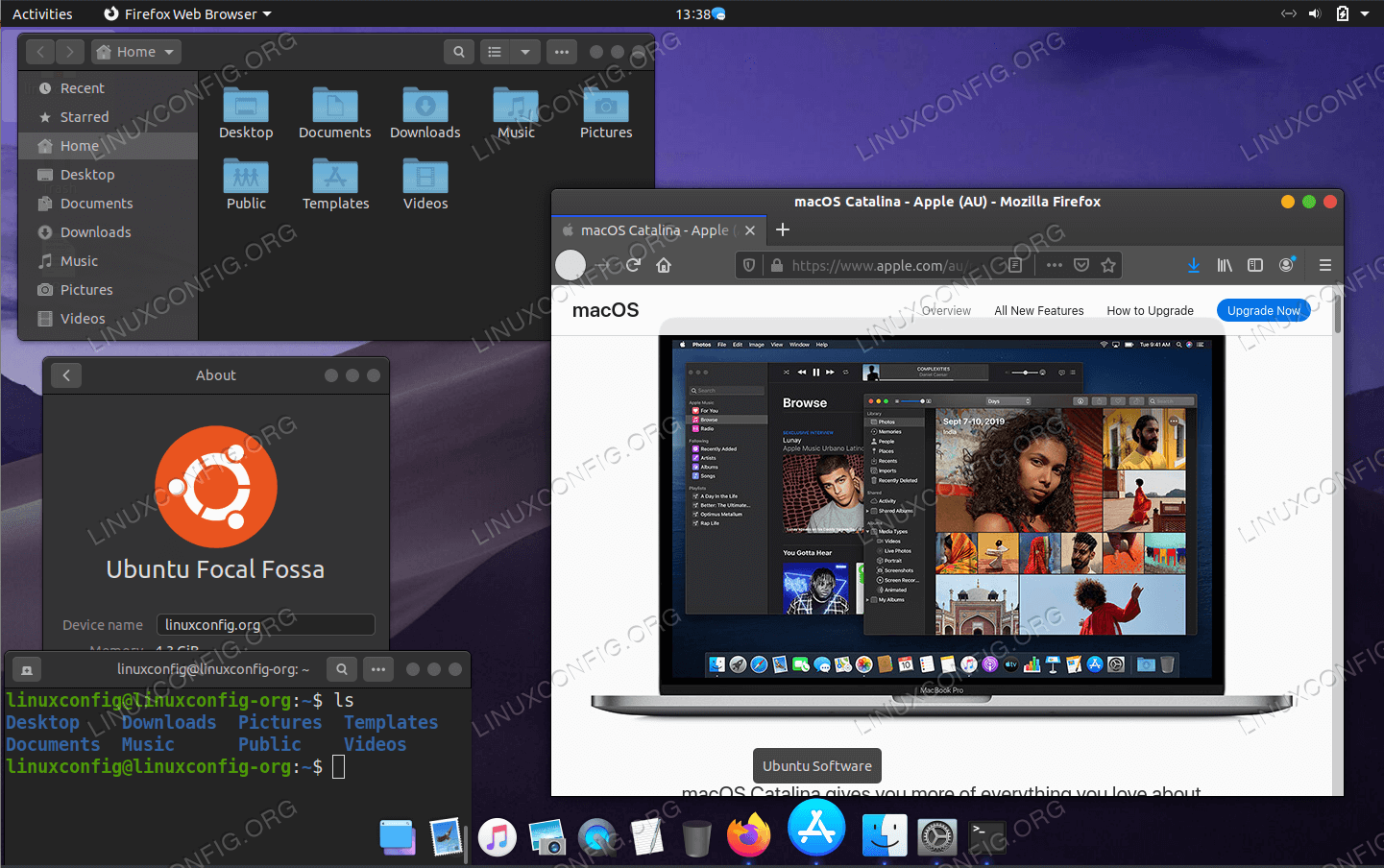Reload the page in Firefox

click(633, 265)
